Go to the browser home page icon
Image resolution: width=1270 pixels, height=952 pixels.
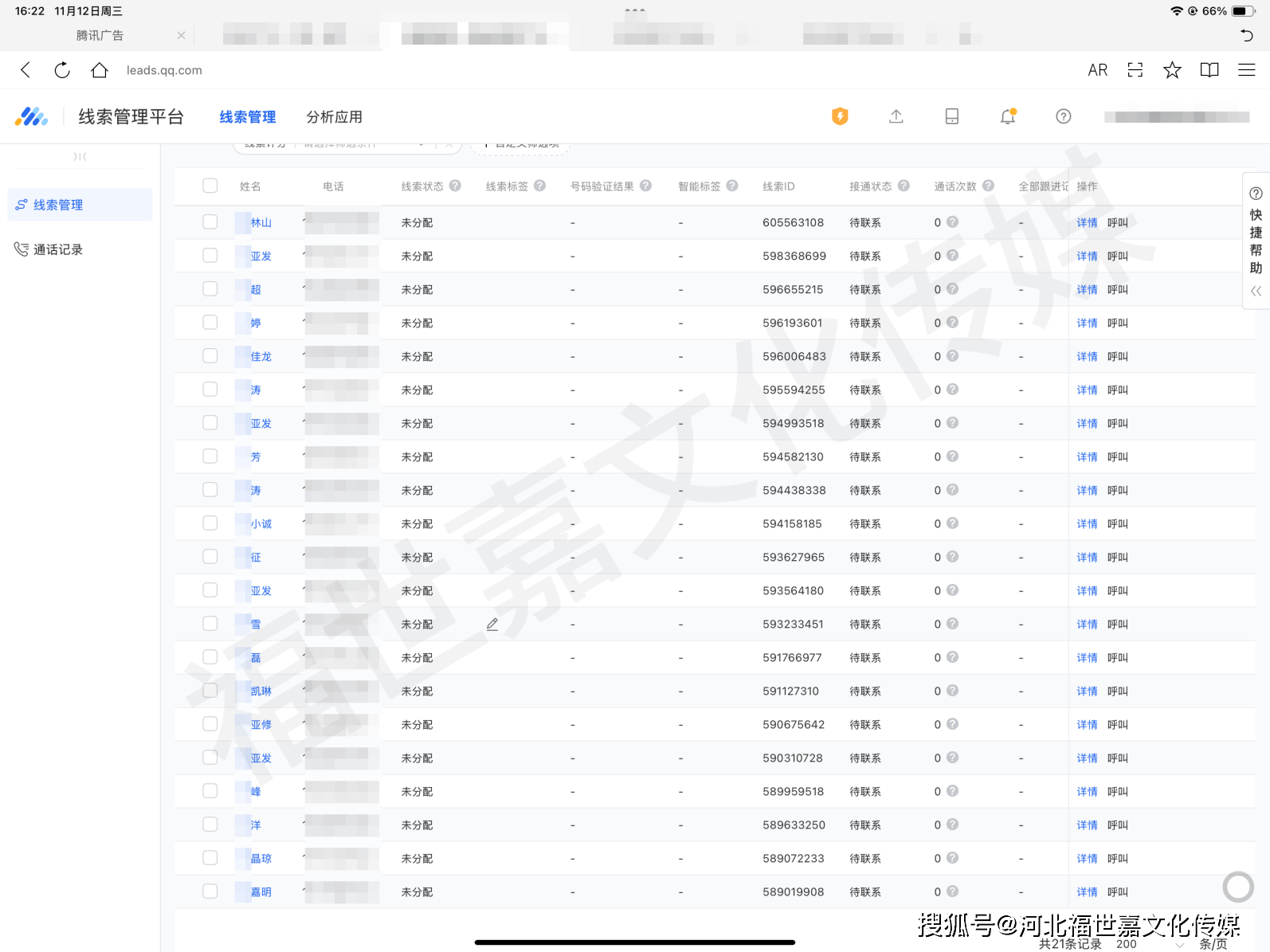pos(99,70)
